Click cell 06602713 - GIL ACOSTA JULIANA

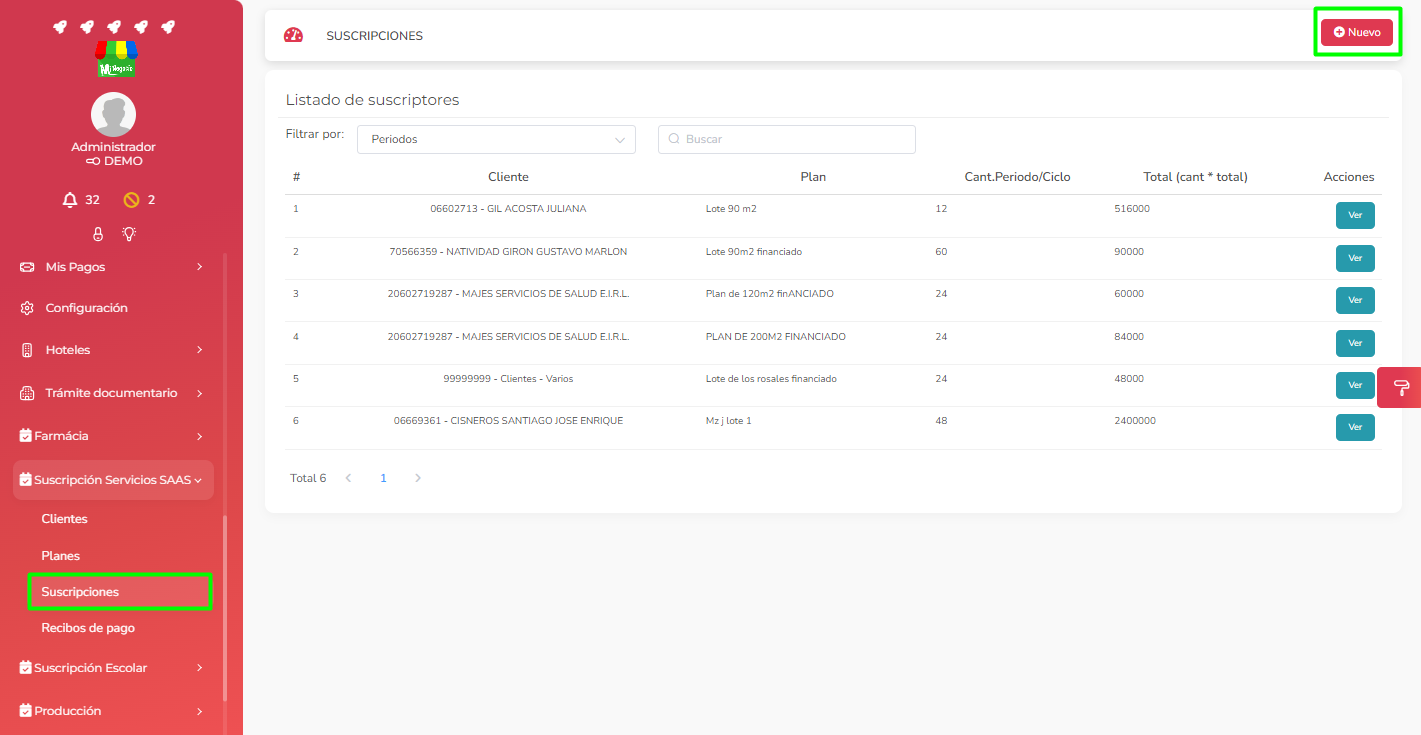point(508,209)
